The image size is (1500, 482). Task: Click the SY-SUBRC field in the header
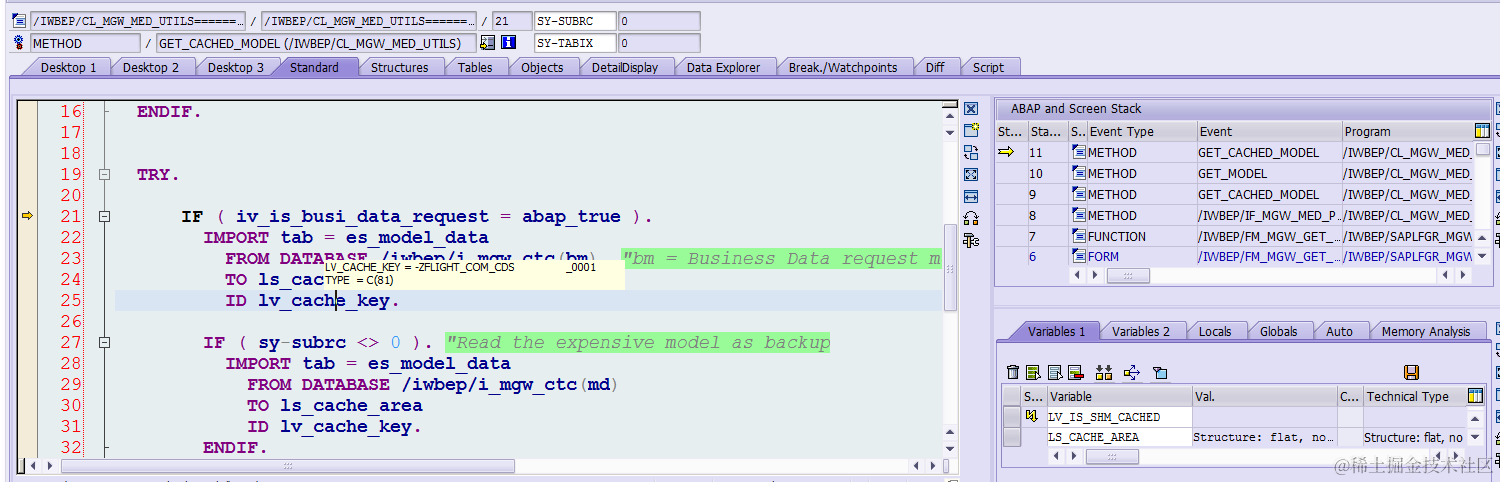coord(574,20)
